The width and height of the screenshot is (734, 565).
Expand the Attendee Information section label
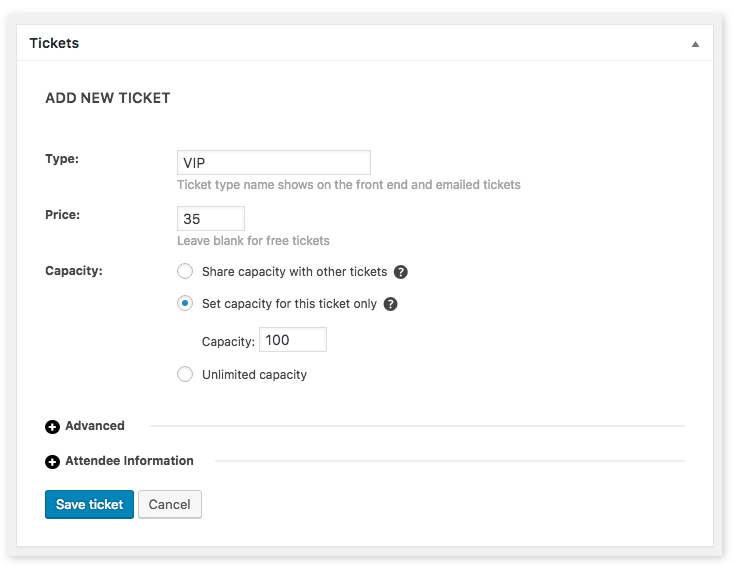point(129,461)
